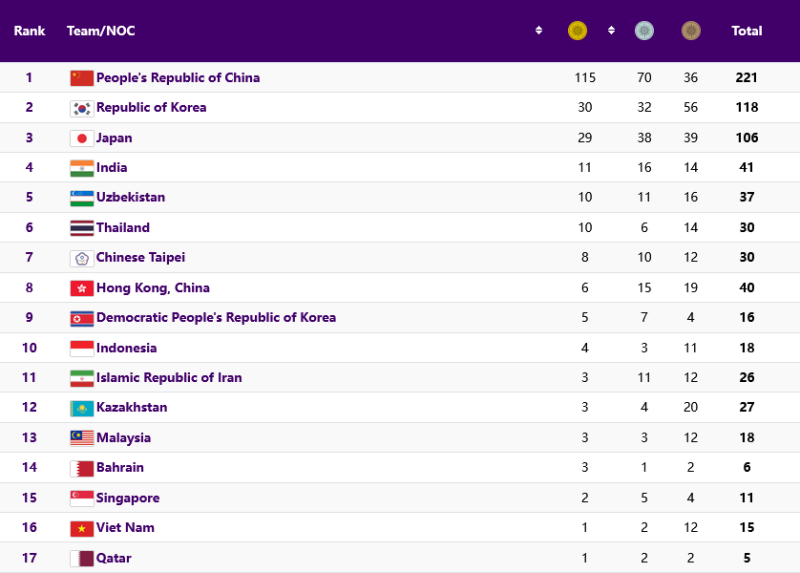Click Hong Kong, China's total of 40
The image size is (800, 573).
(x=746, y=288)
